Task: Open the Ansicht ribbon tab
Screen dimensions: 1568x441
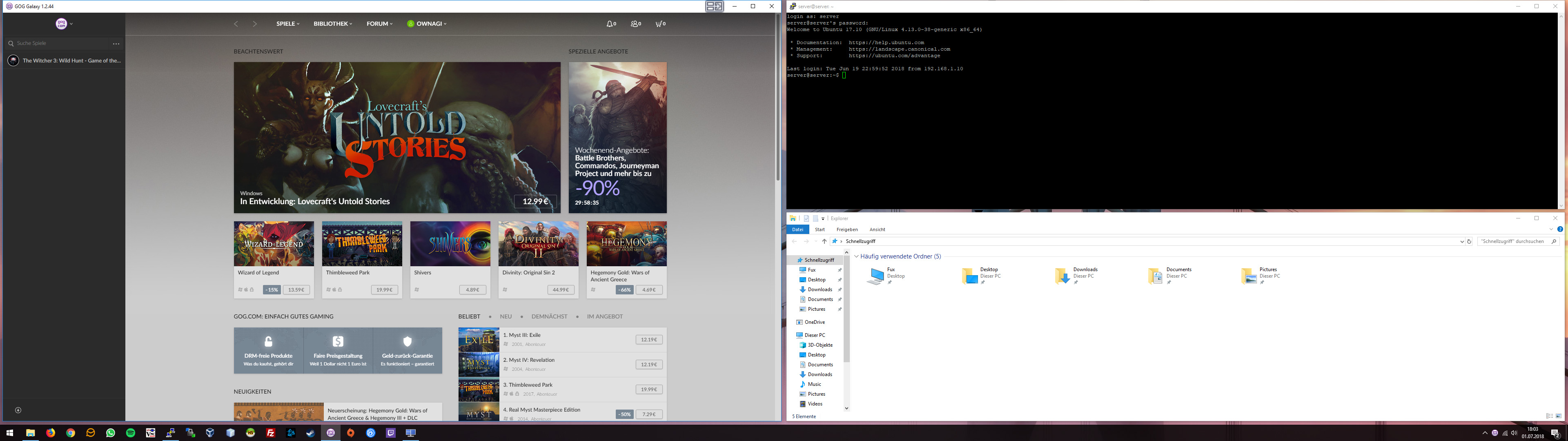Action: click(x=877, y=229)
